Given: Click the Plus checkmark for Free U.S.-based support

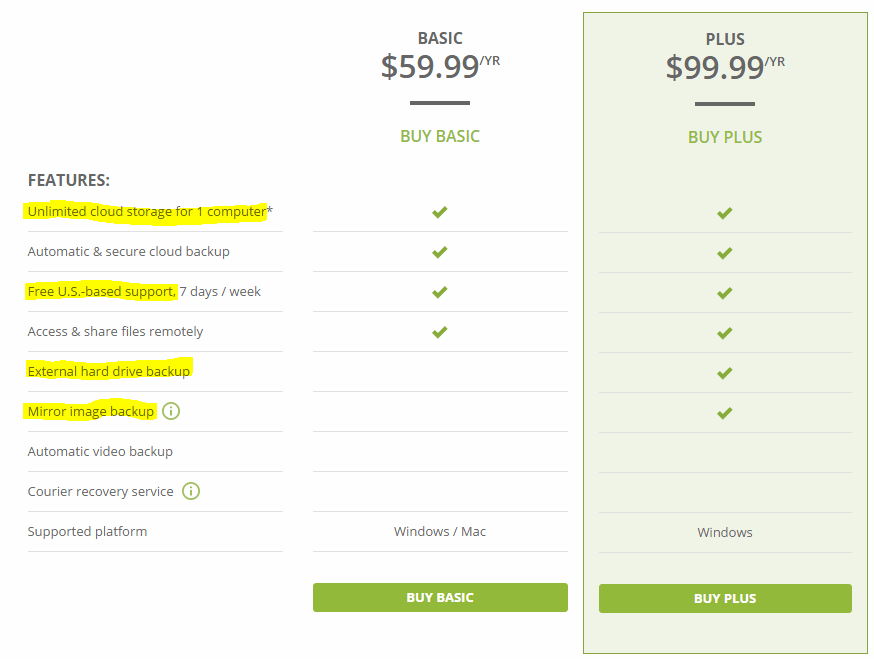Looking at the screenshot, I should 724,293.
